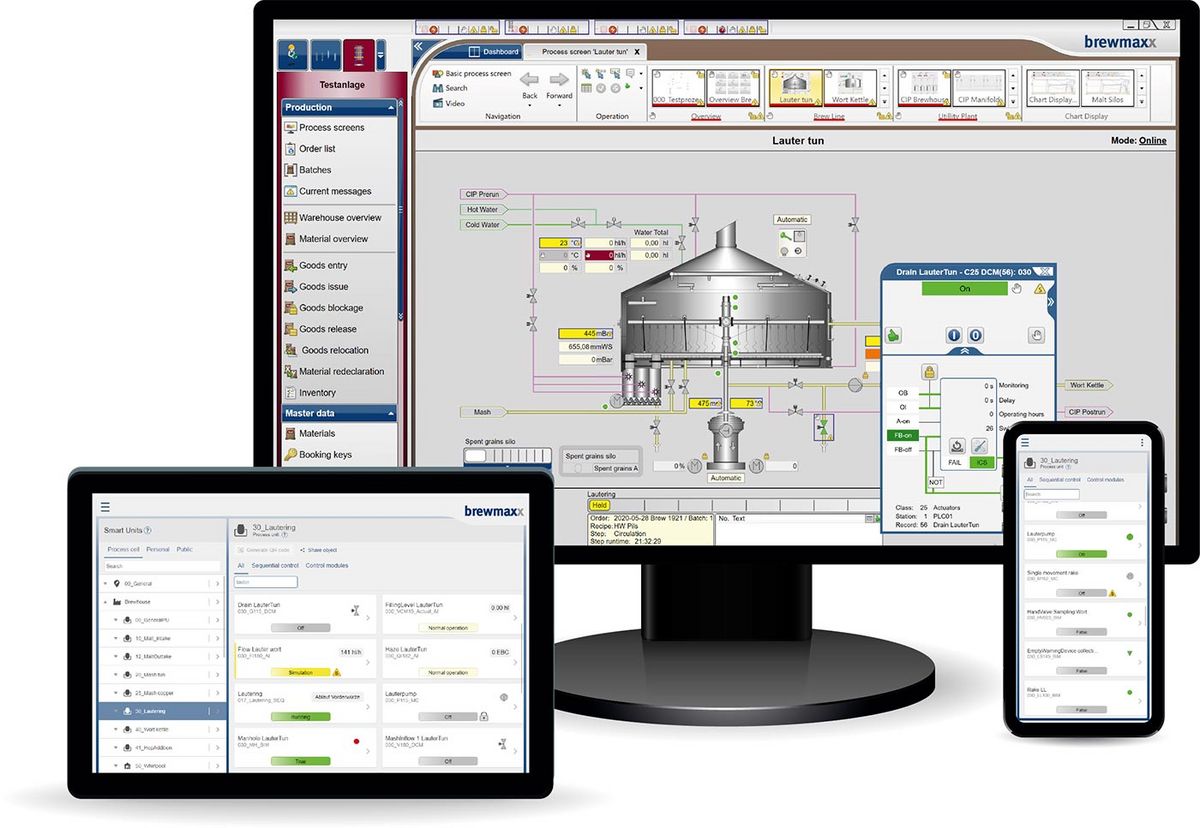1200x828 pixels.
Task: Click the warning triangle icon in Drain LauterTun panel
Action: pos(1039,289)
